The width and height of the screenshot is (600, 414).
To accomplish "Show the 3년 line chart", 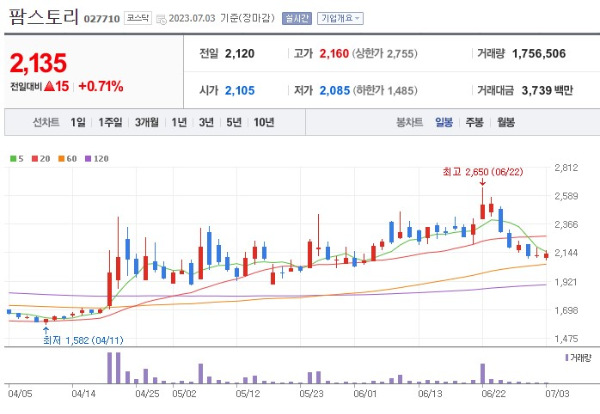I will 206,122.
